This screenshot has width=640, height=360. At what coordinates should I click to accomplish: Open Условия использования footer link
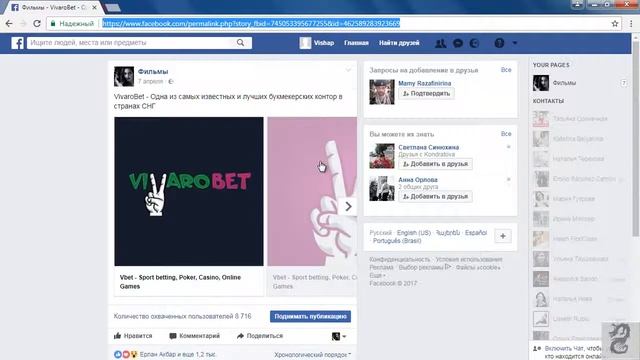pyautogui.click(x=469, y=260)
